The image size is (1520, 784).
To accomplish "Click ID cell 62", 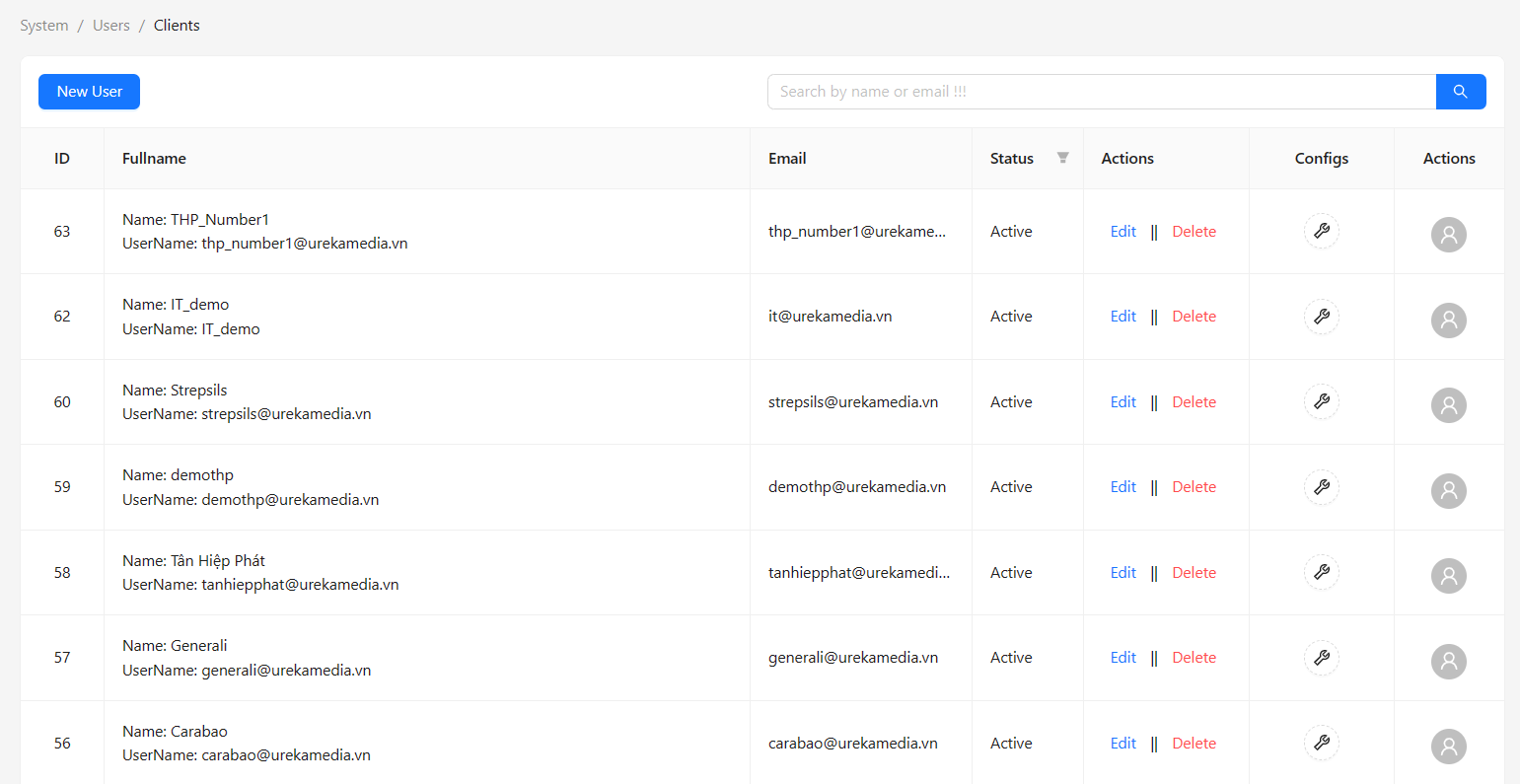I will click(x=62, y=317).
